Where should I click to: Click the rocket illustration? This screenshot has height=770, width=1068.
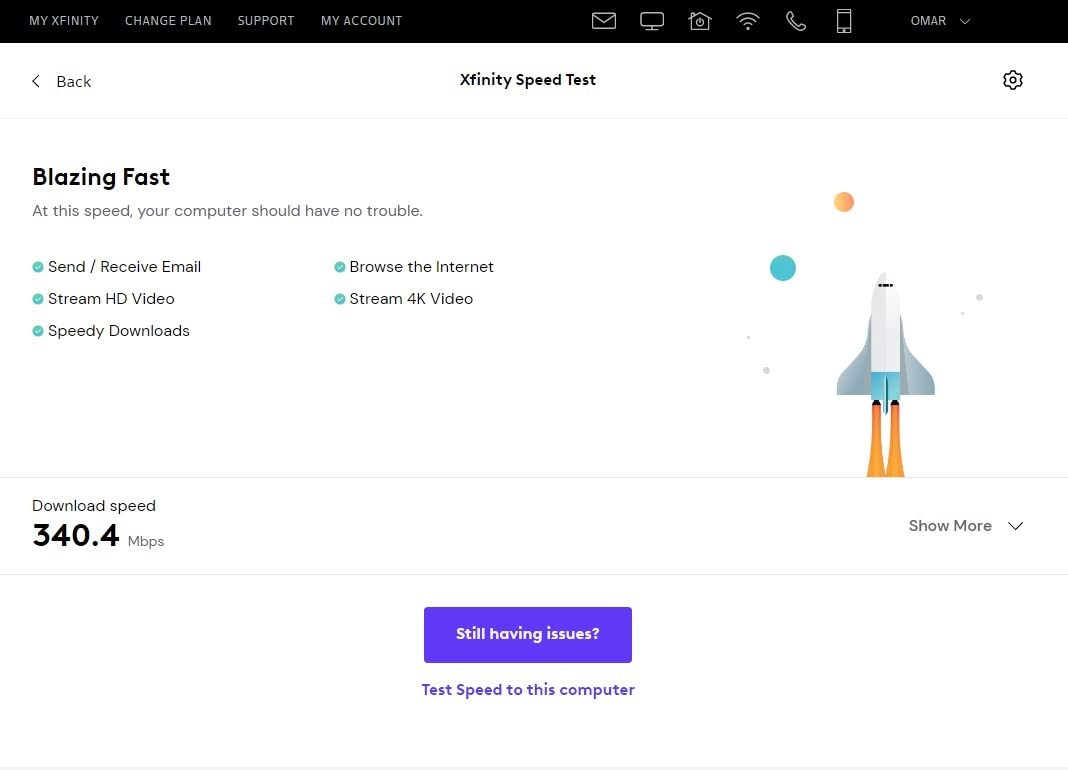tap(885, 374)
